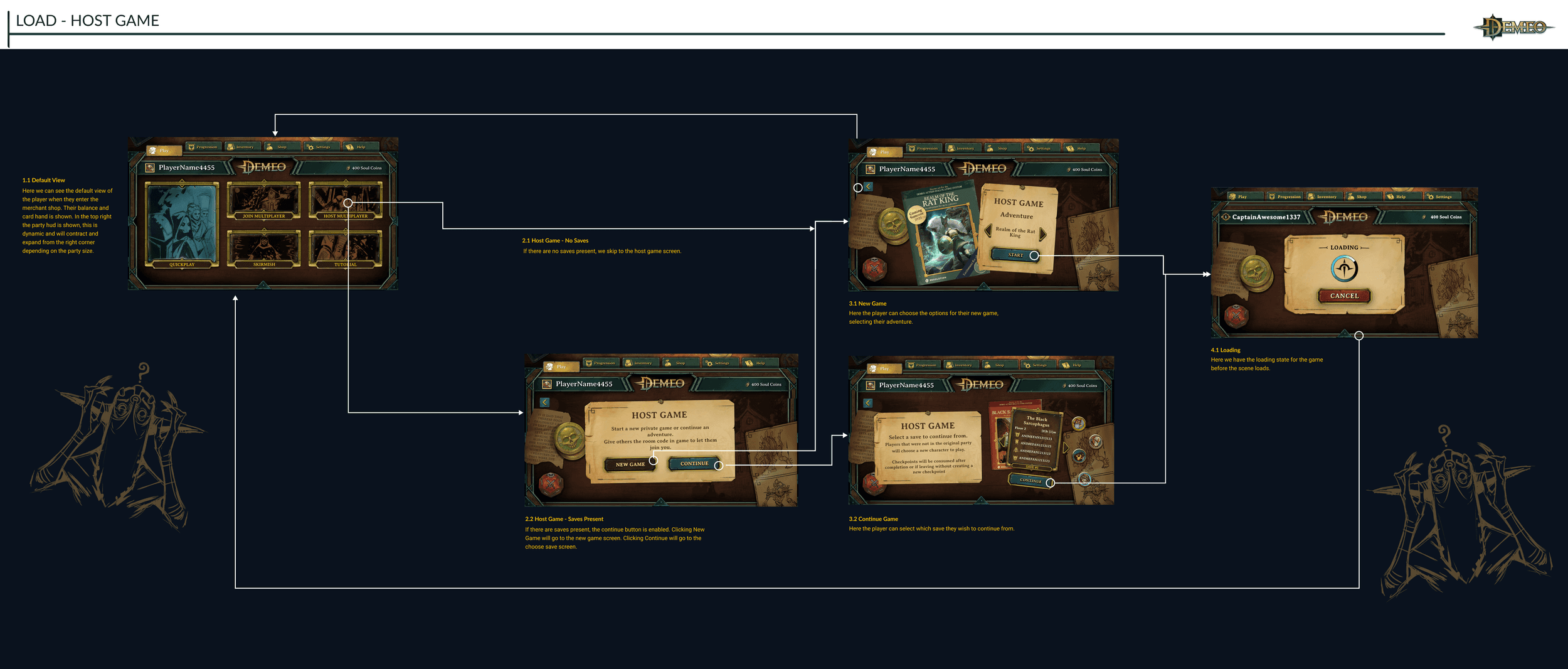Open the Play tab in Default View screen
This screenshot has height=669, width=1568.
pyautogui.click(x=164, y=151)
